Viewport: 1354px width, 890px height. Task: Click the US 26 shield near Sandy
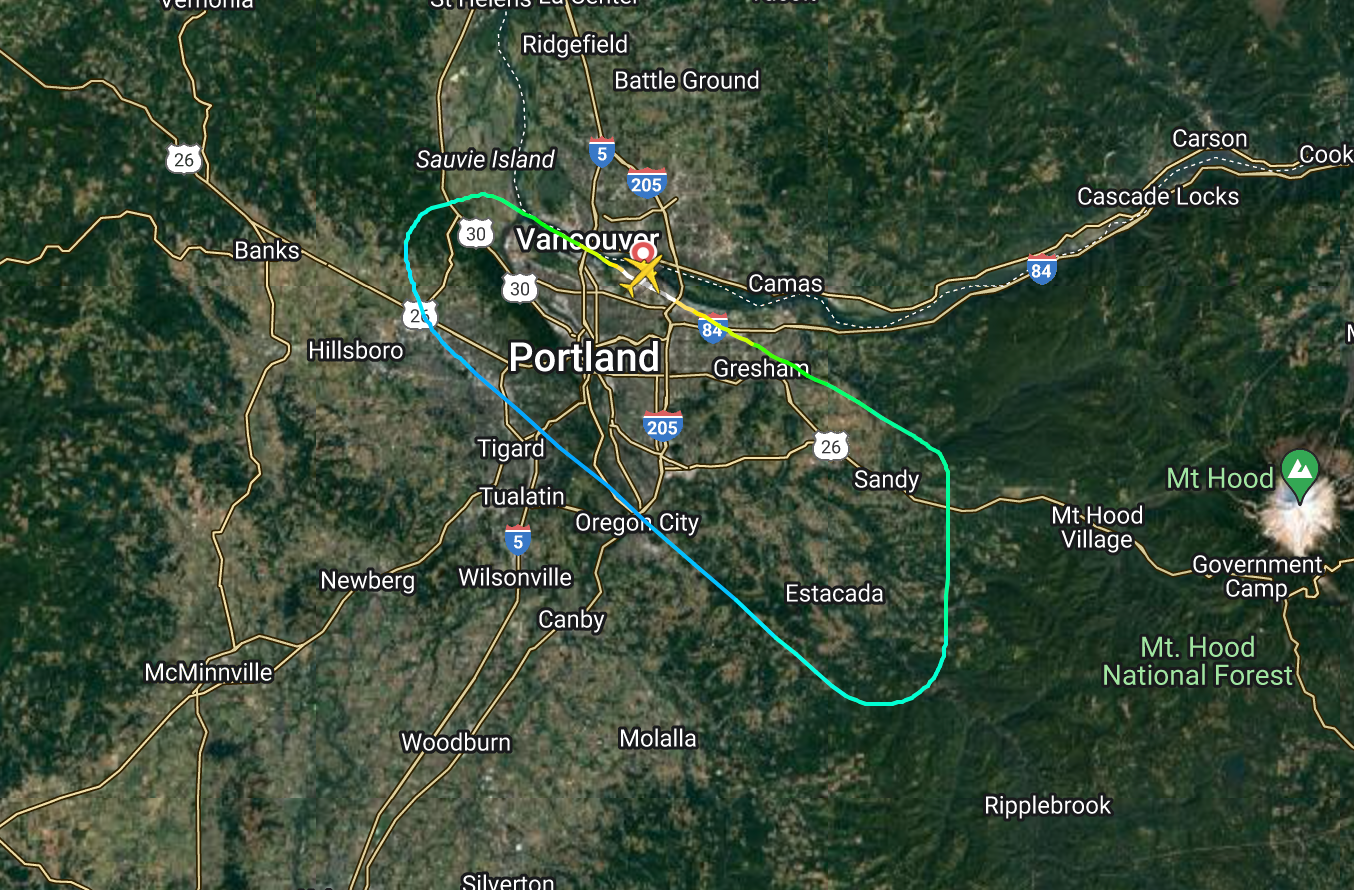coord(831,446)
